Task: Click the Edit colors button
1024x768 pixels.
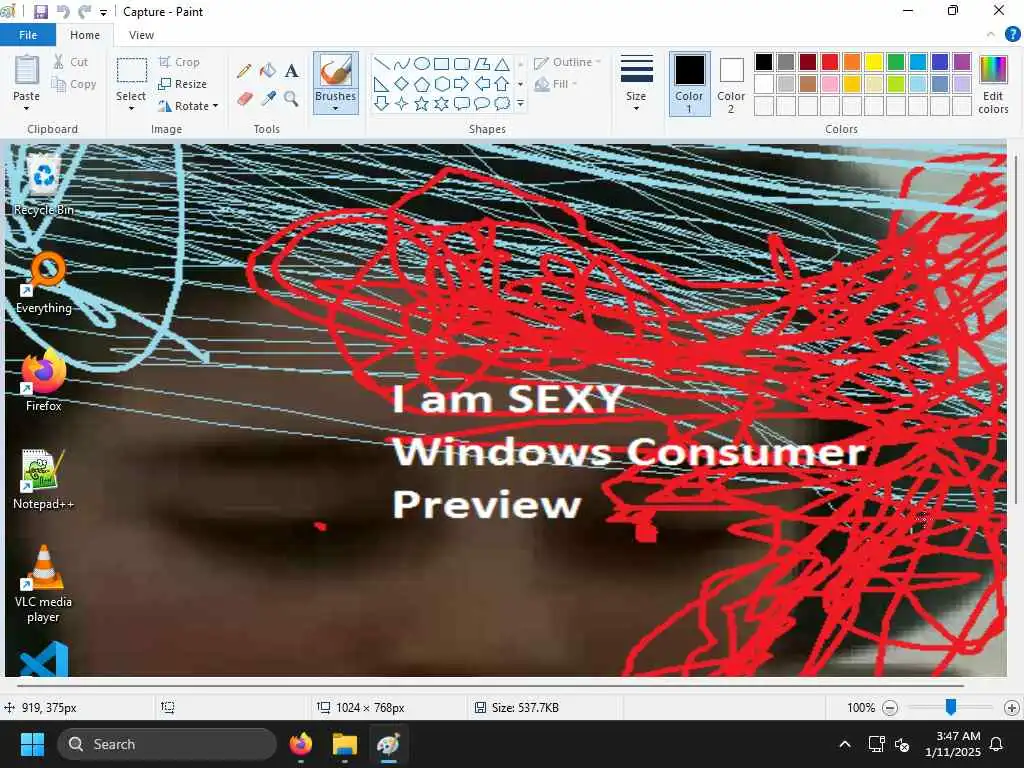Action: pyautogui.click(x=993, y=84)
